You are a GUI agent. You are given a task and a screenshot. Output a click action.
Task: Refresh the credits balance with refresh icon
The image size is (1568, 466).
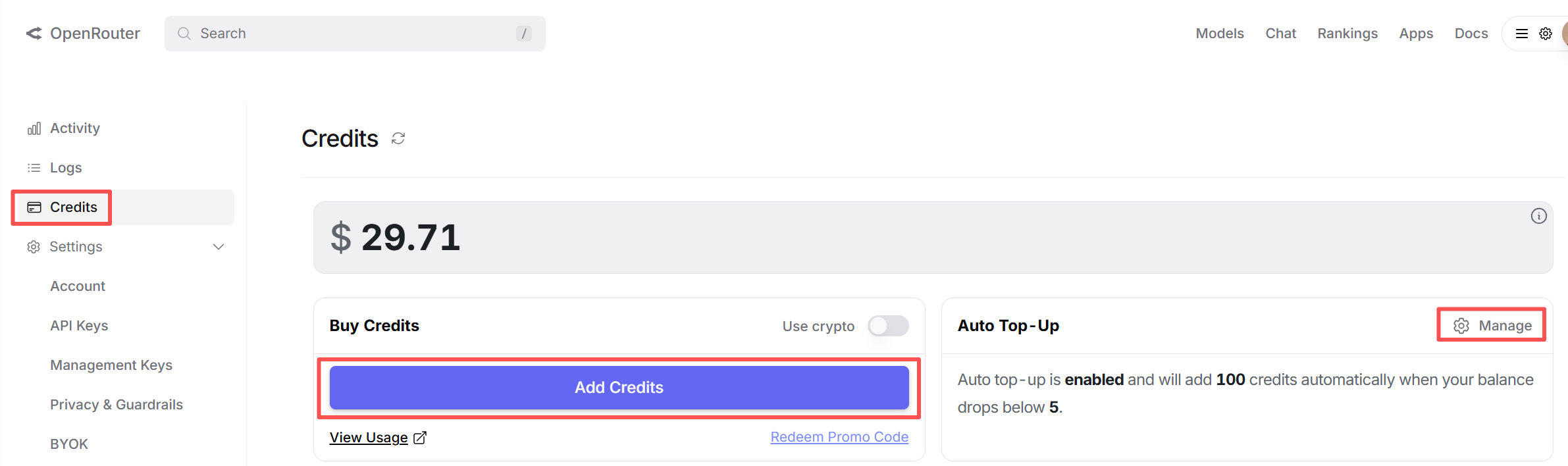(398, 138)
